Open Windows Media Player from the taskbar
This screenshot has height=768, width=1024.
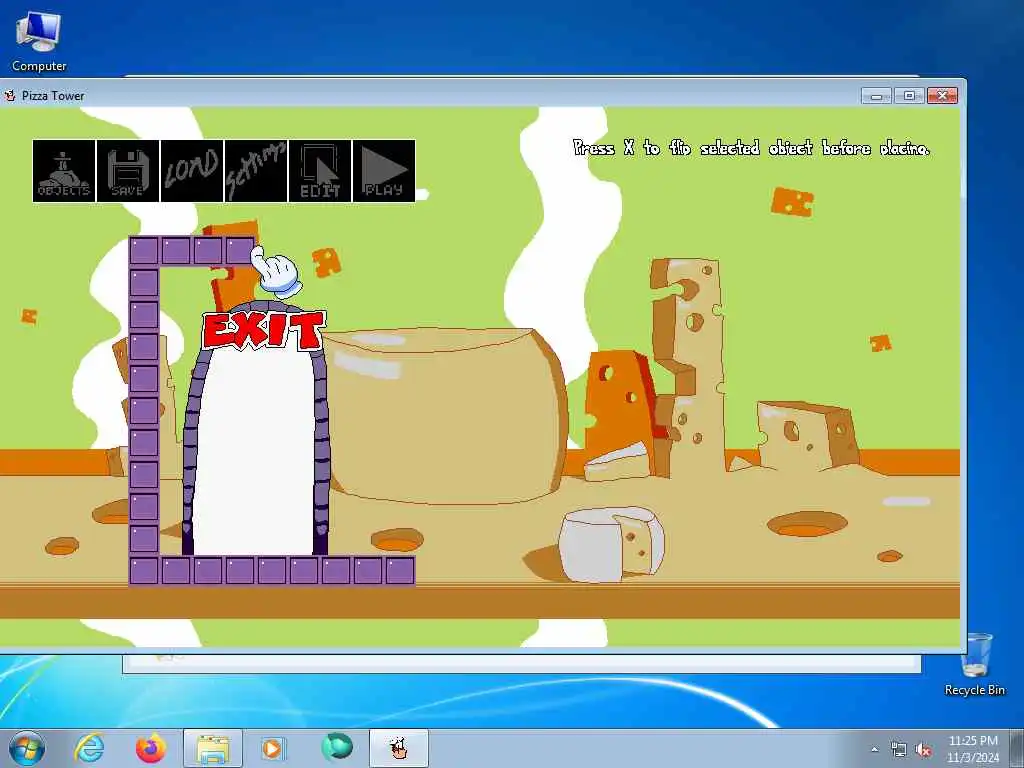click(x=272, y=748)
